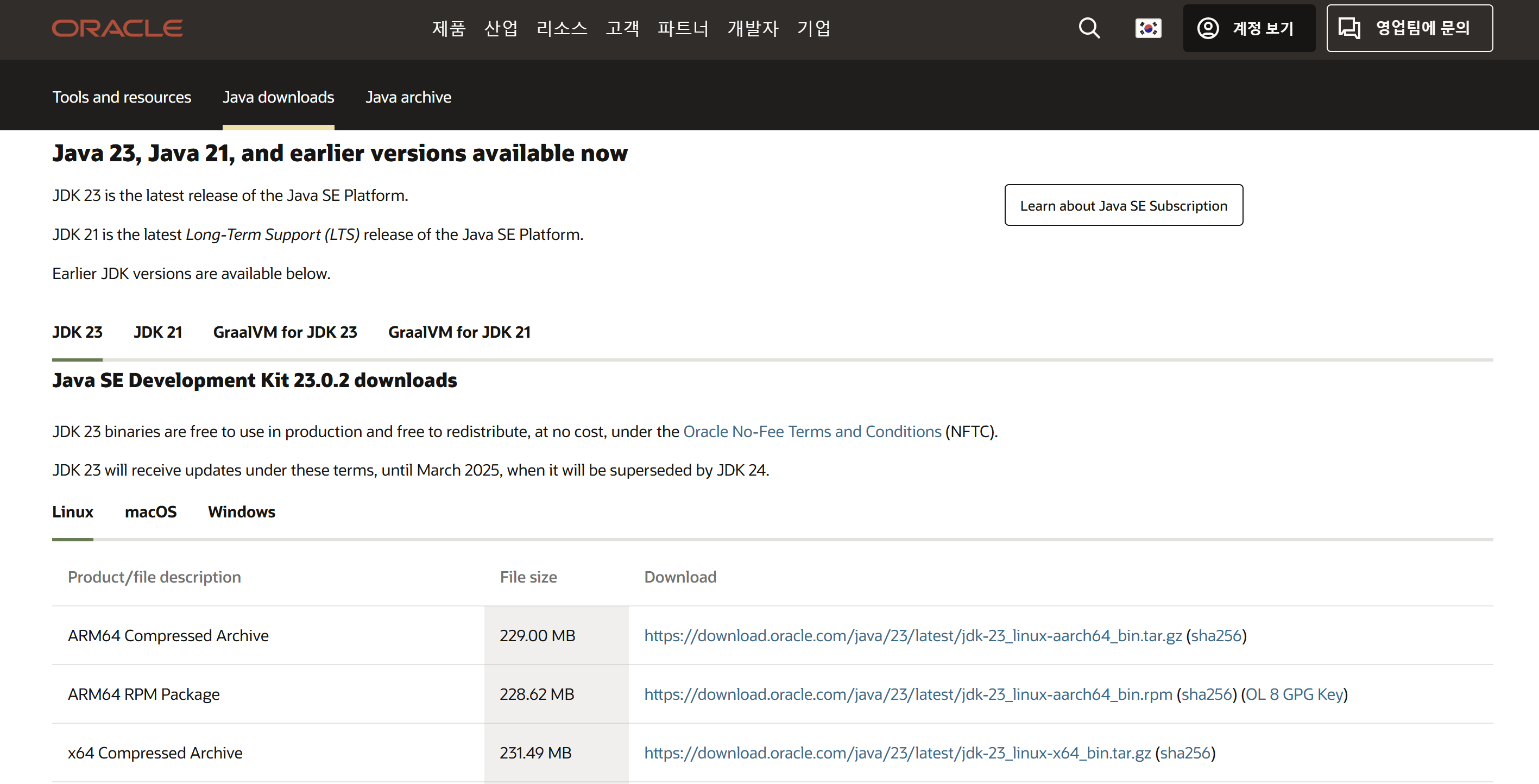Screen dimensions: 1539x784
Task: Select GraalVM for JDK 23 tab
Action: pyautogui.click(x=285, y=332)
